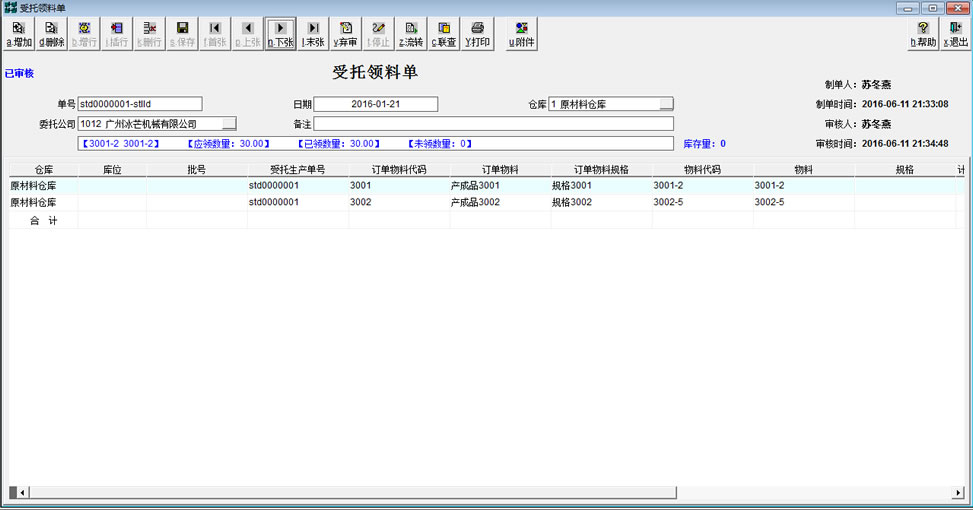Click the 订单物料 column header
The width and height of the screenshot is (973, 510).
(500, 169)
